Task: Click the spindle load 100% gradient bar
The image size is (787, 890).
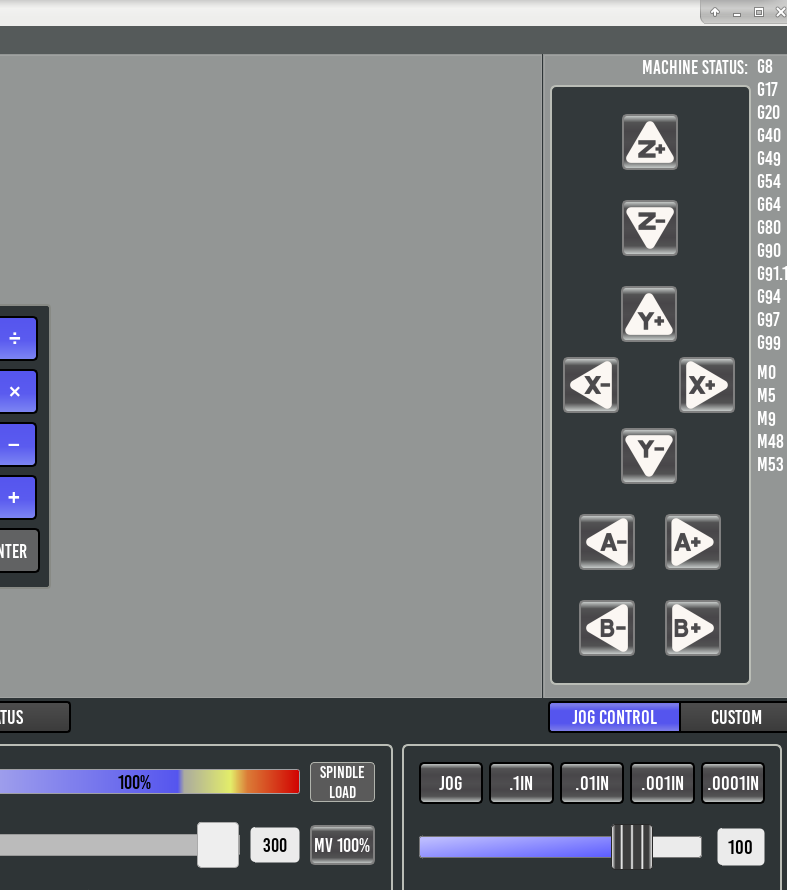Action: [x=149, y=782]
